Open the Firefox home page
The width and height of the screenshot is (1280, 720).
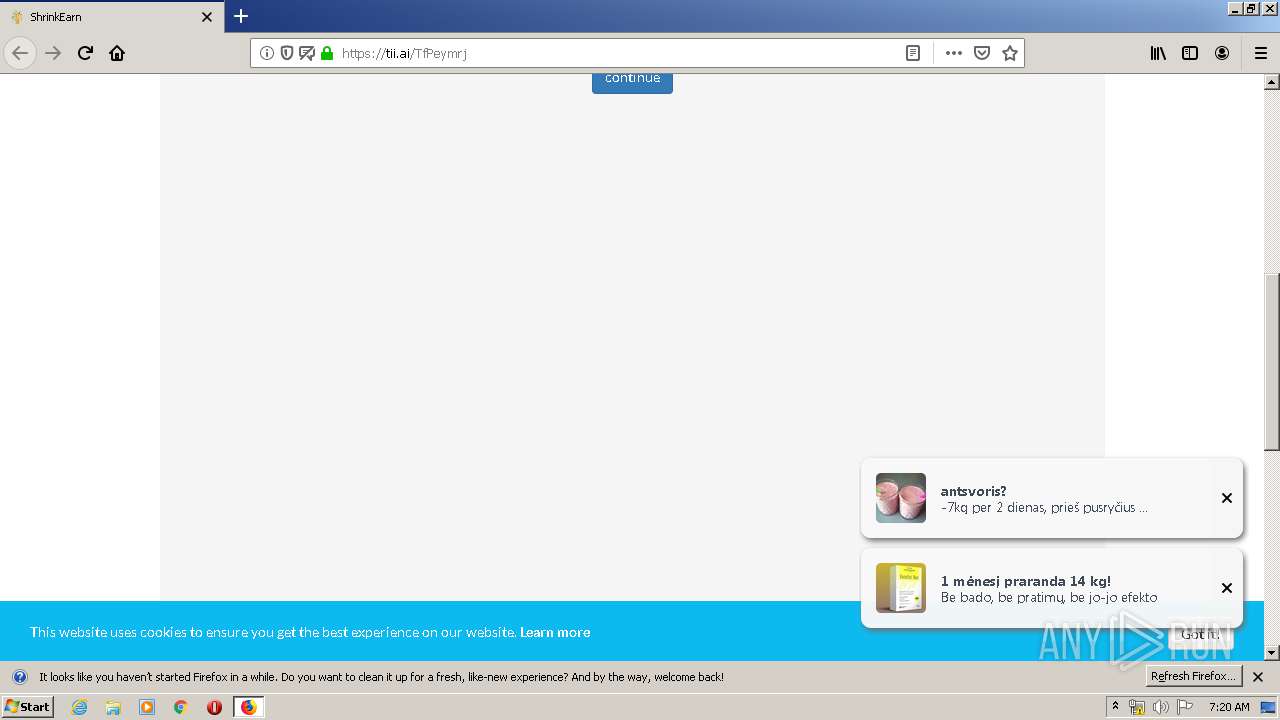pos(117,53)
